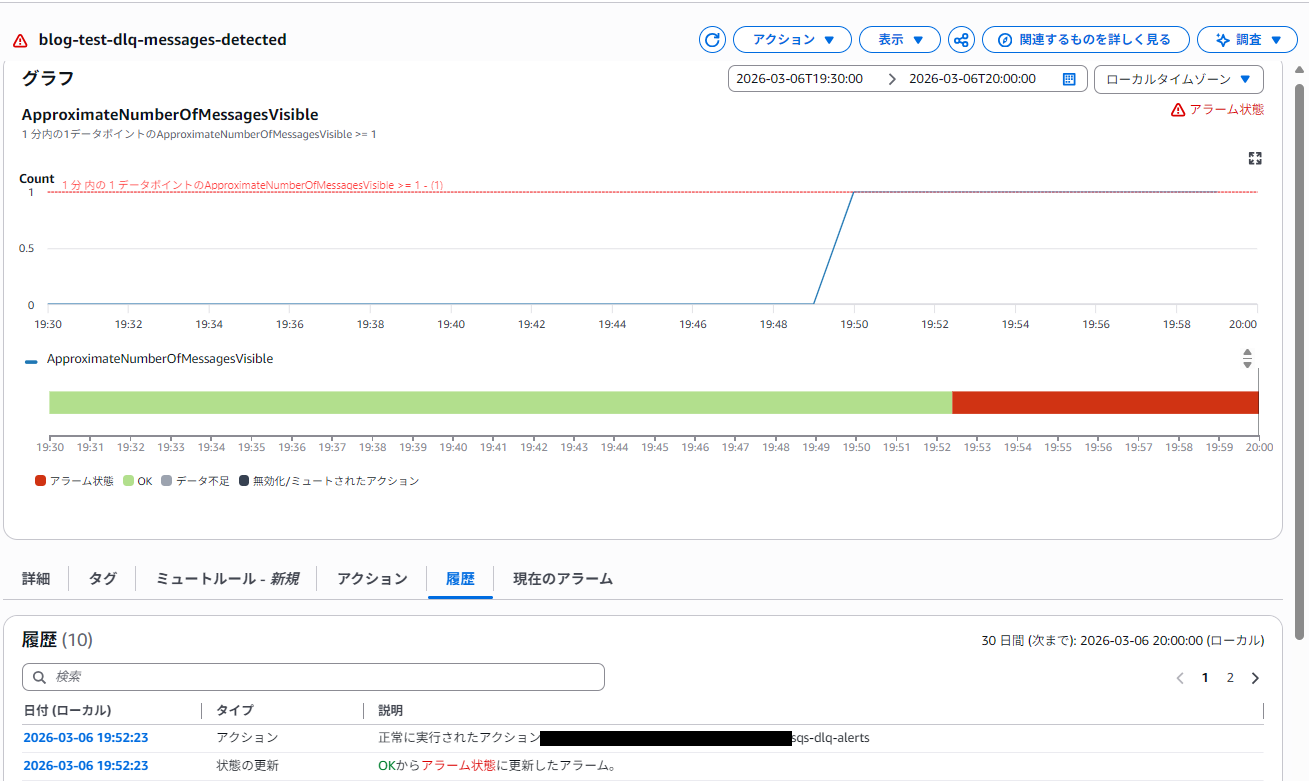Click the share icon button
Image resolution: width=1309 pixels, height=781 pixels.
(961, 40)
